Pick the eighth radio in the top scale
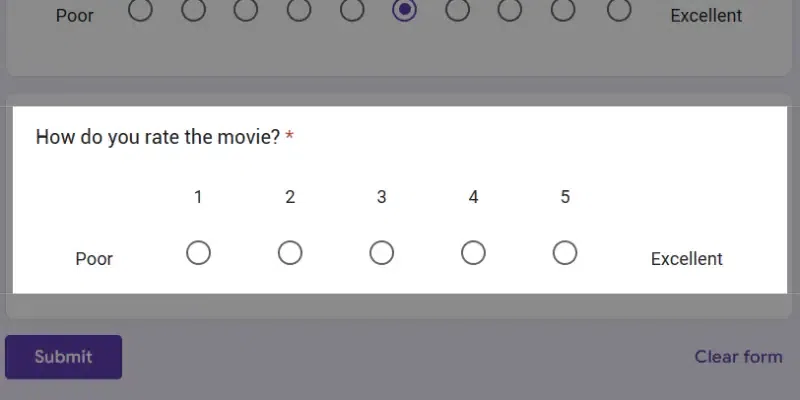 [510, 10]
